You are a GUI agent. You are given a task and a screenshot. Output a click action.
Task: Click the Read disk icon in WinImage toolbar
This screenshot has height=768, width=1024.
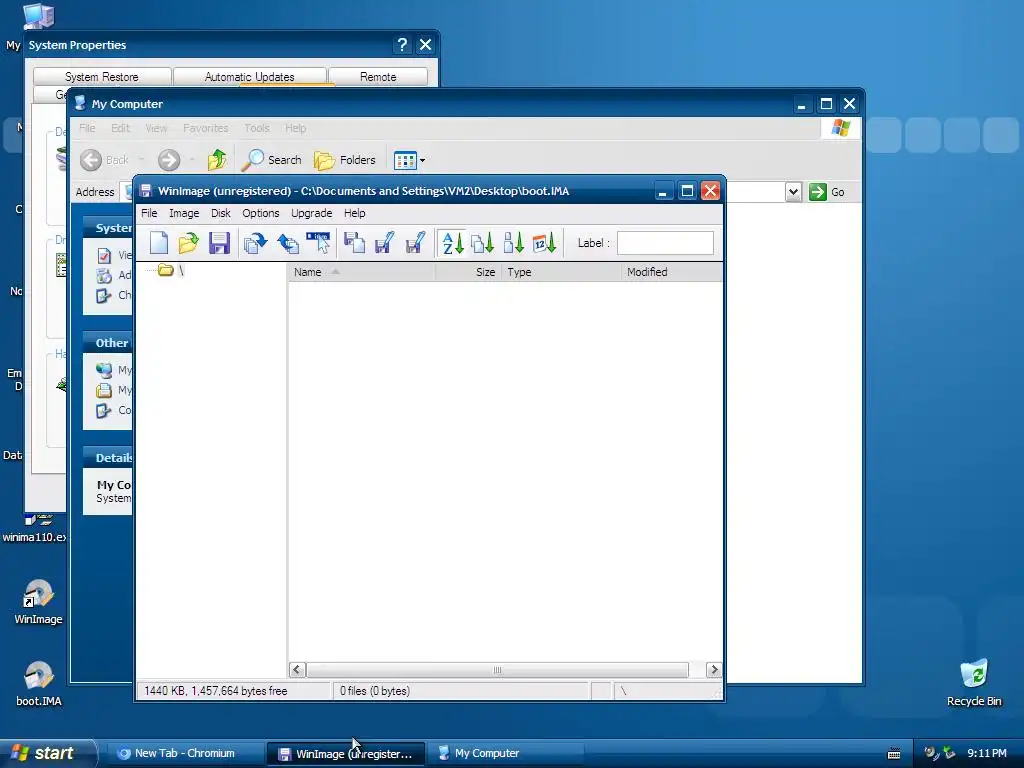(x=354, y=243)
